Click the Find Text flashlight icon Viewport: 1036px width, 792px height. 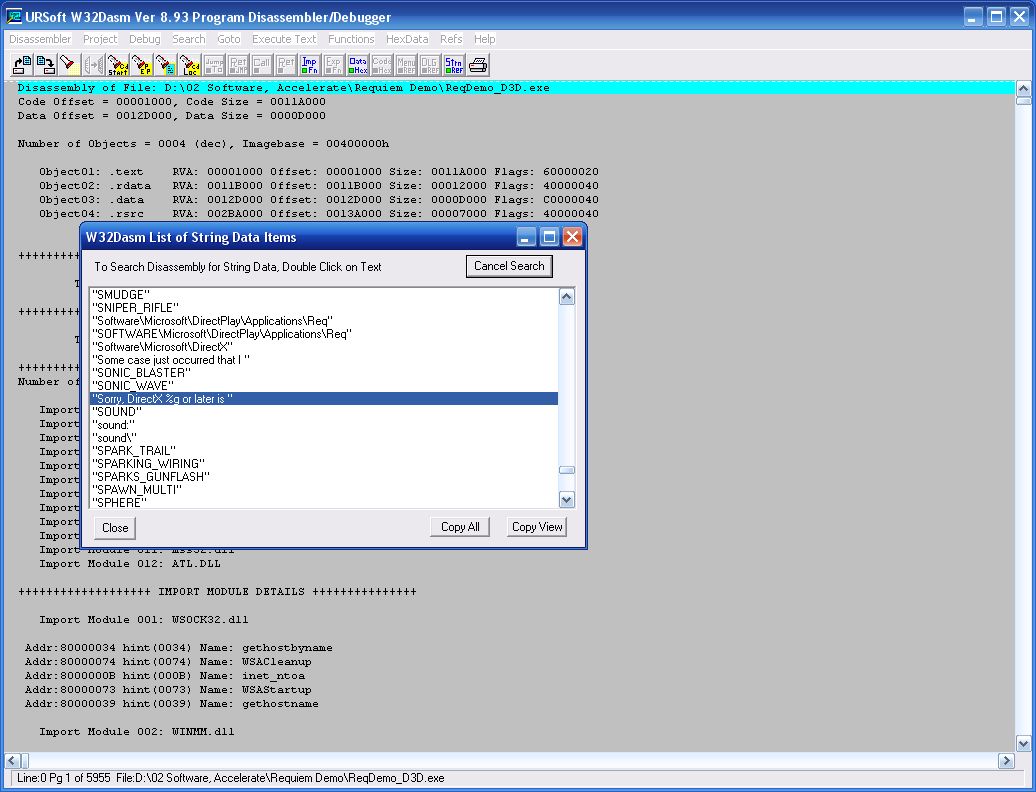tap(68, 65)
